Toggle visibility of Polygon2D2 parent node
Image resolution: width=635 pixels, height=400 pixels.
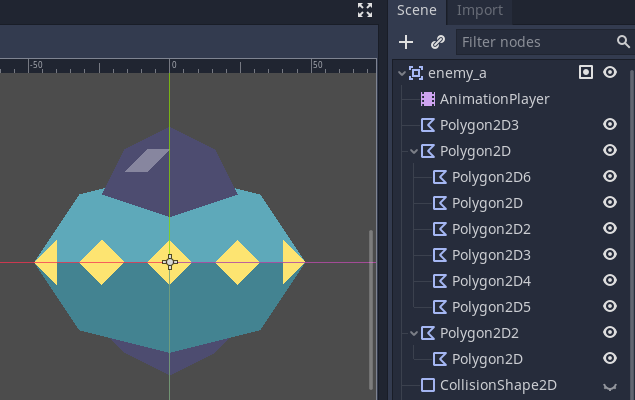click(609, 332)
